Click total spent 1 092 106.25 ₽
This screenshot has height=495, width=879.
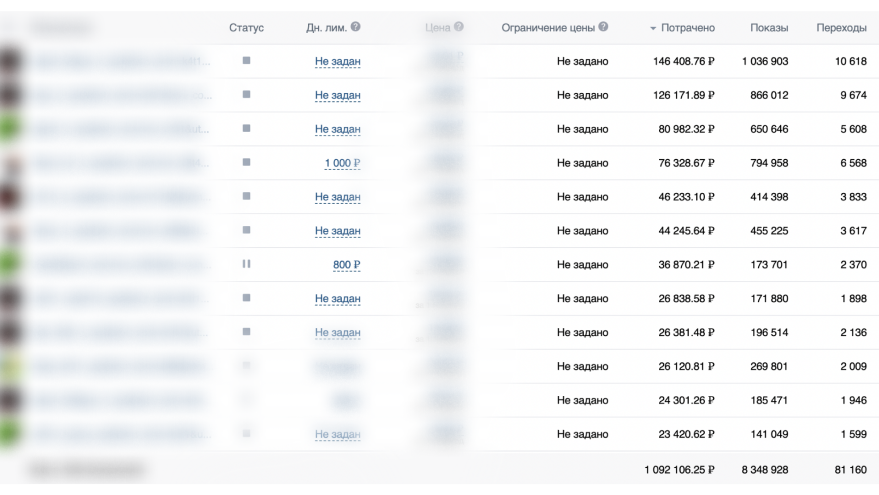pyautogui.click(x=679, y=470)
